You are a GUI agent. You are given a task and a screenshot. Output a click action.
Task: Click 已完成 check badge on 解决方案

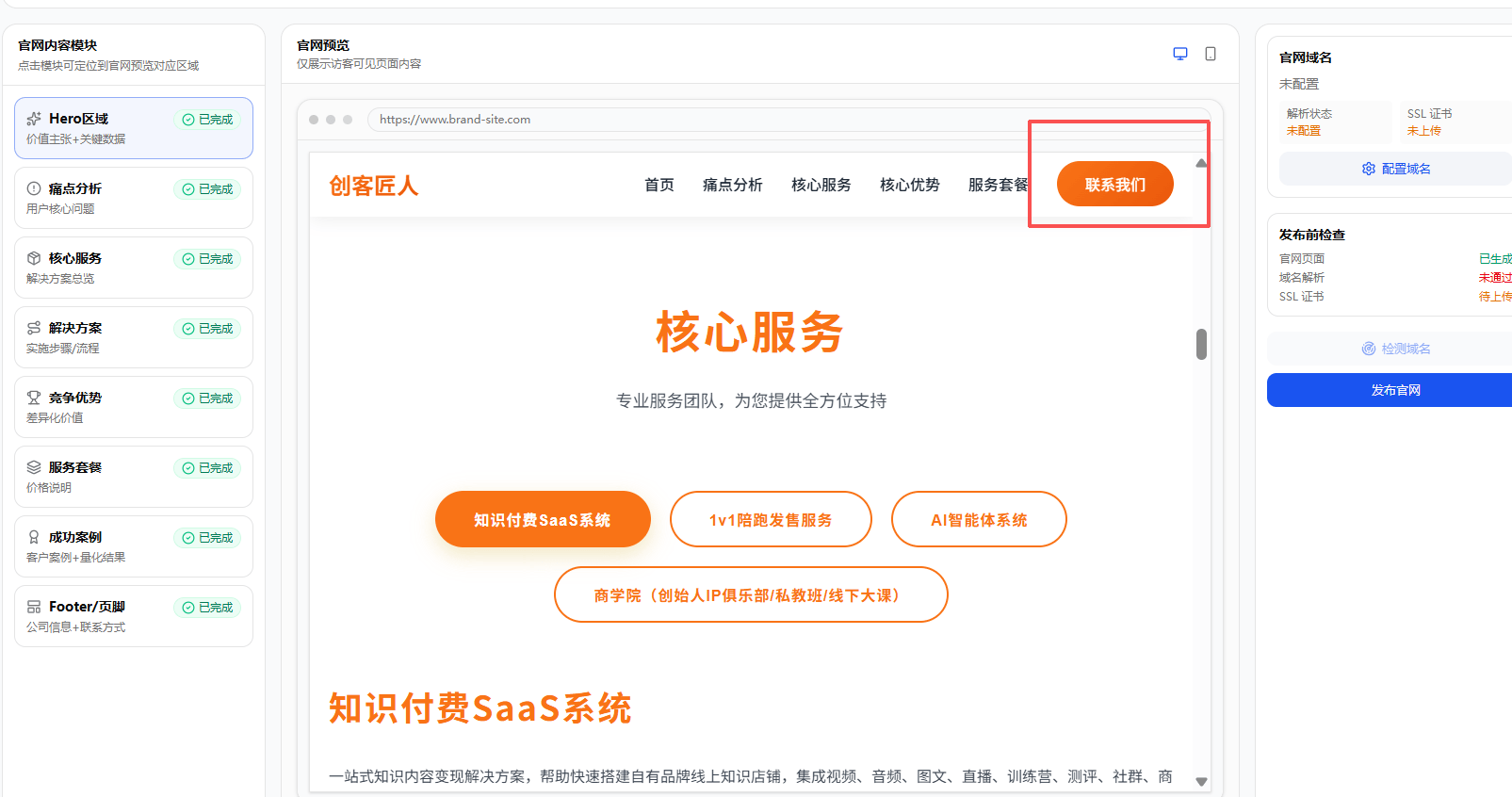pyautogui.click(x=207, y=329)
